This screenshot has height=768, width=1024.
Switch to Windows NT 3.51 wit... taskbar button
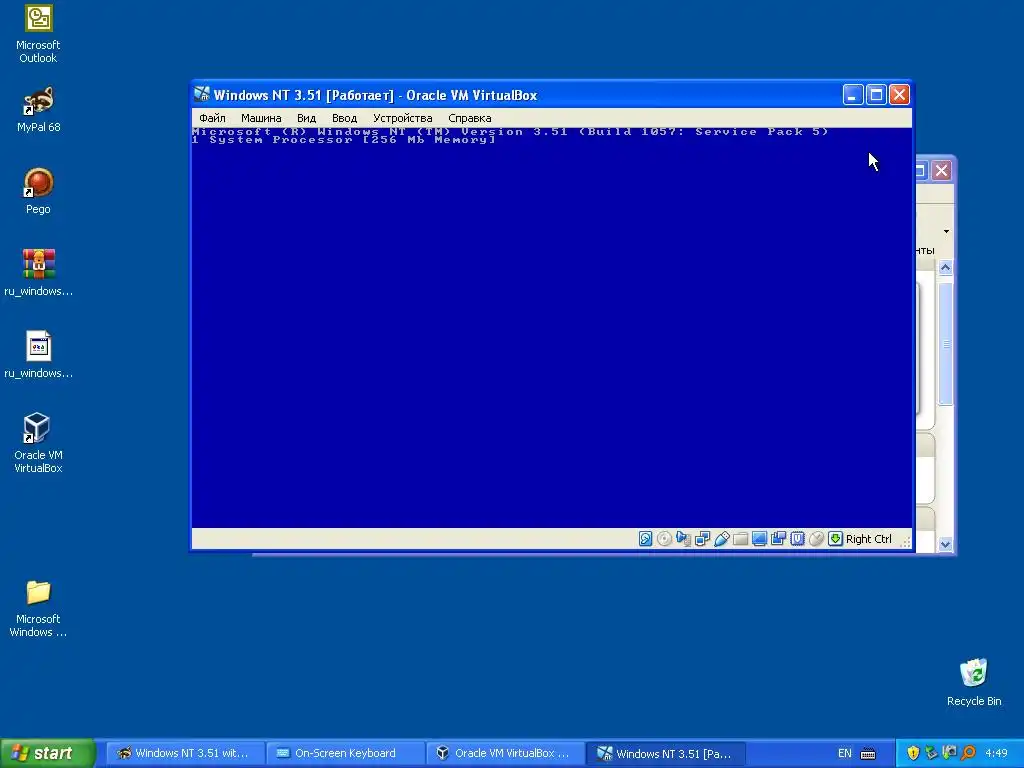[x=185, y=753]
